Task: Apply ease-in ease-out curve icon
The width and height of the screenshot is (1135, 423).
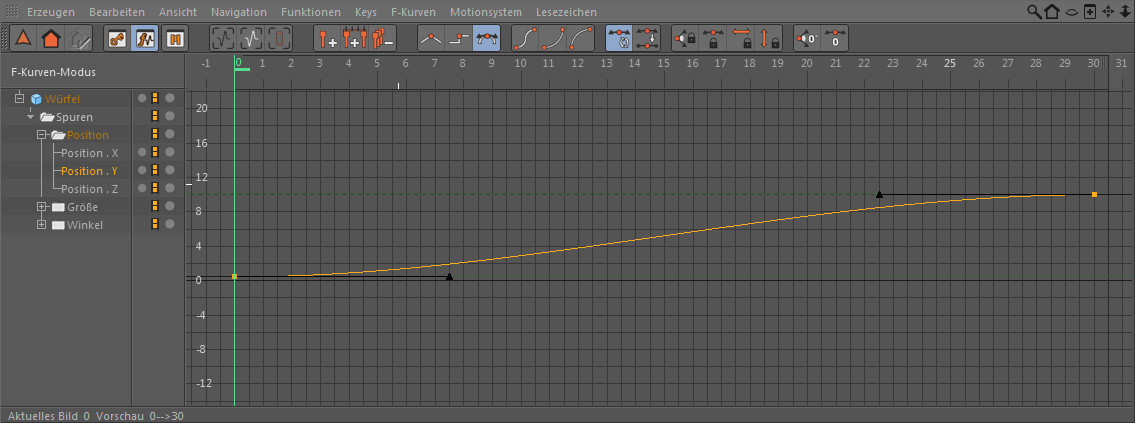Action: click(525, 40)
